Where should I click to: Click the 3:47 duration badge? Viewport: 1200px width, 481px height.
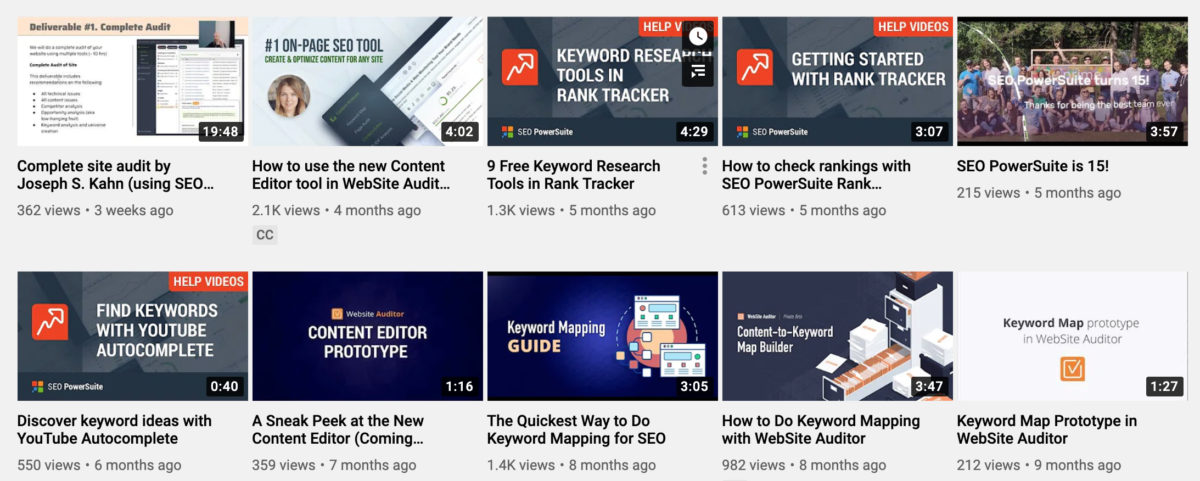coord(929,386)
